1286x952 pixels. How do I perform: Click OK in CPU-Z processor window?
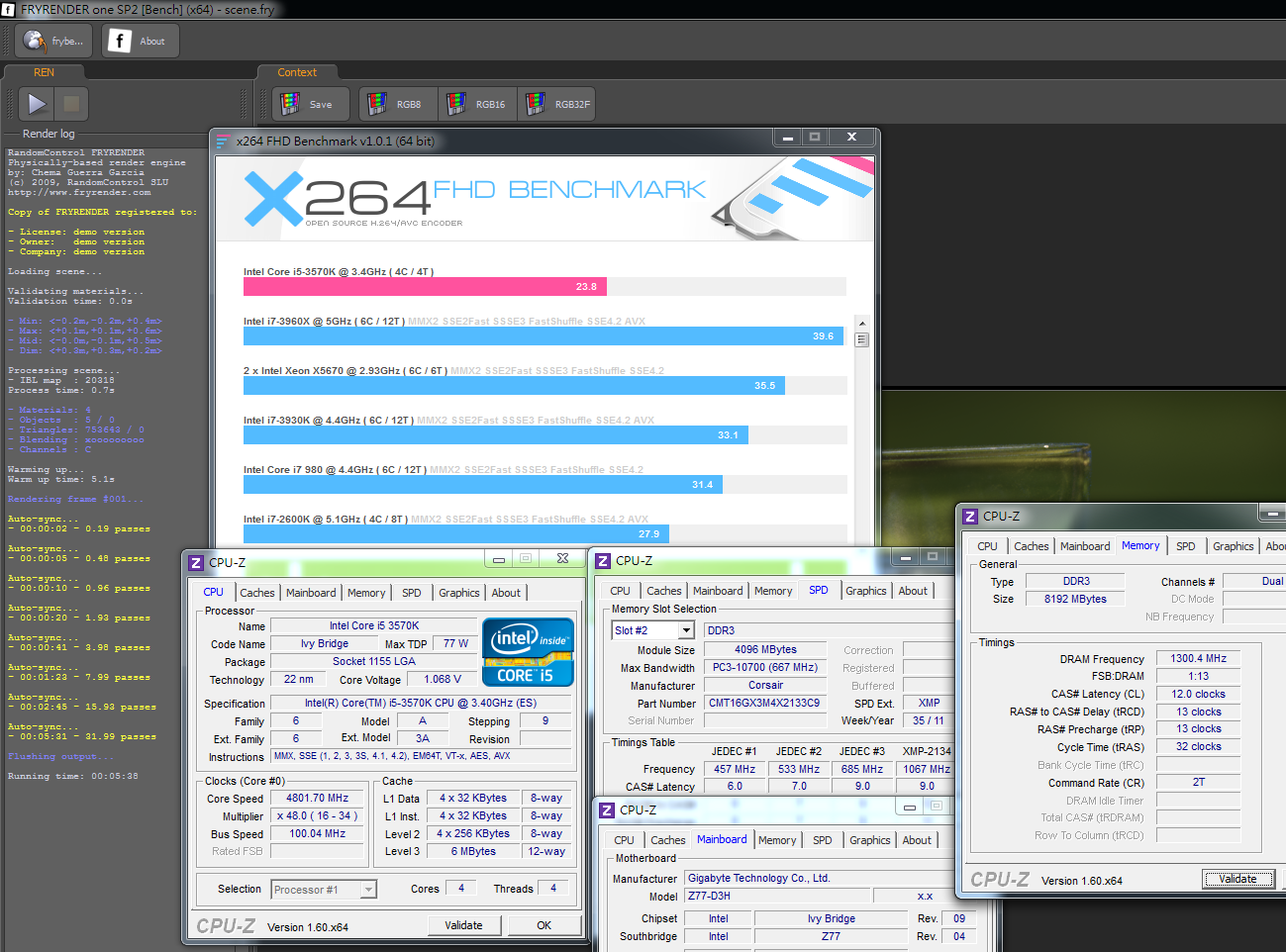coord(544,925)
